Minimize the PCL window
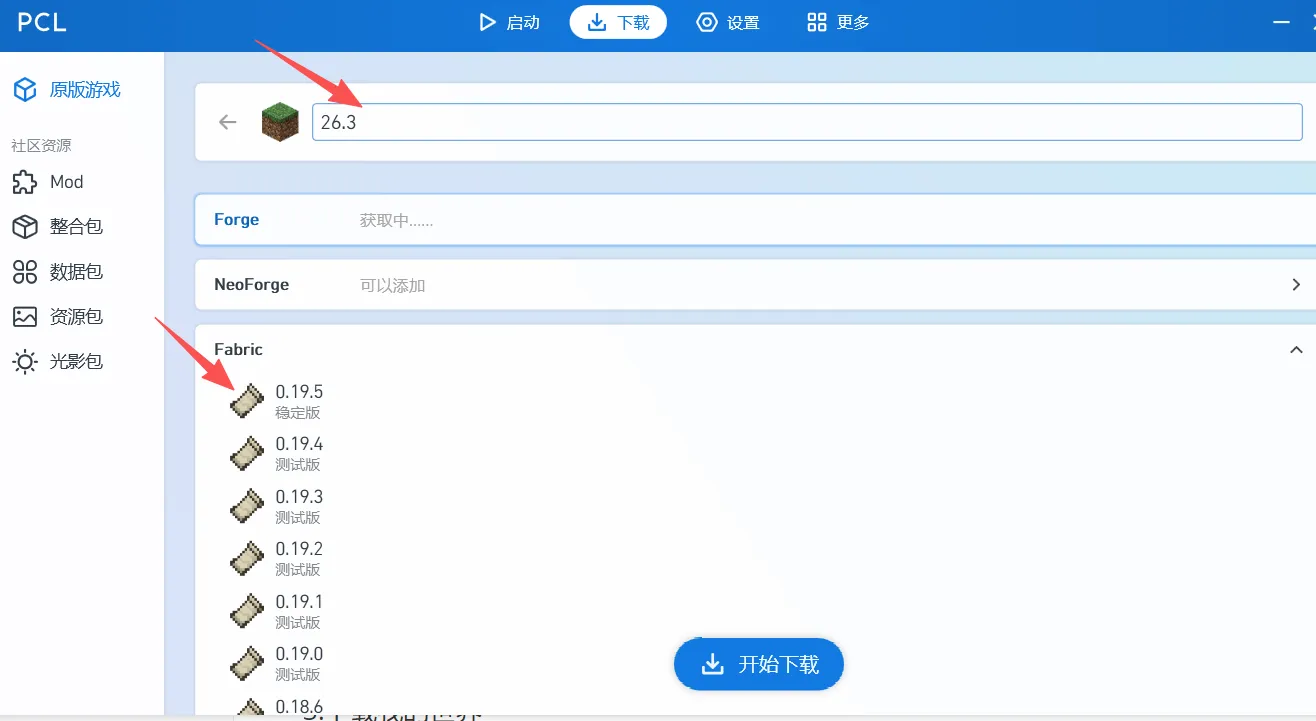1316x721 pixels. click(1281, 22)
